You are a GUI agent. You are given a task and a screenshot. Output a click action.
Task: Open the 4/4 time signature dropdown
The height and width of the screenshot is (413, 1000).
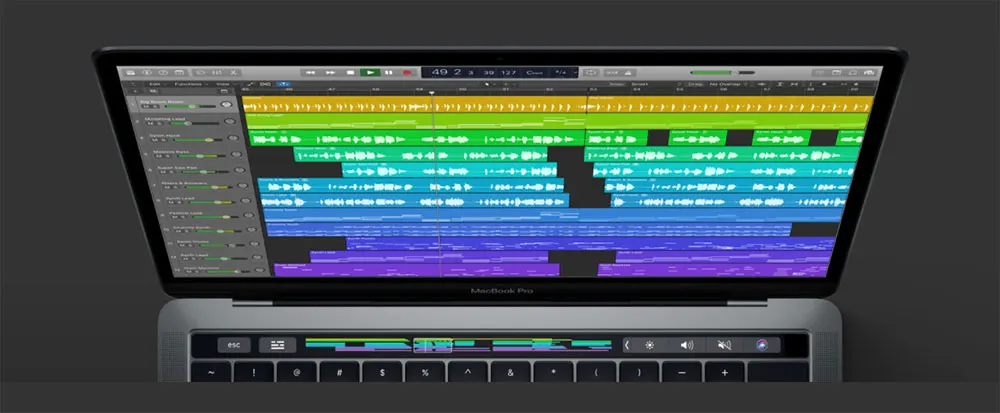(x=563, y=73)
